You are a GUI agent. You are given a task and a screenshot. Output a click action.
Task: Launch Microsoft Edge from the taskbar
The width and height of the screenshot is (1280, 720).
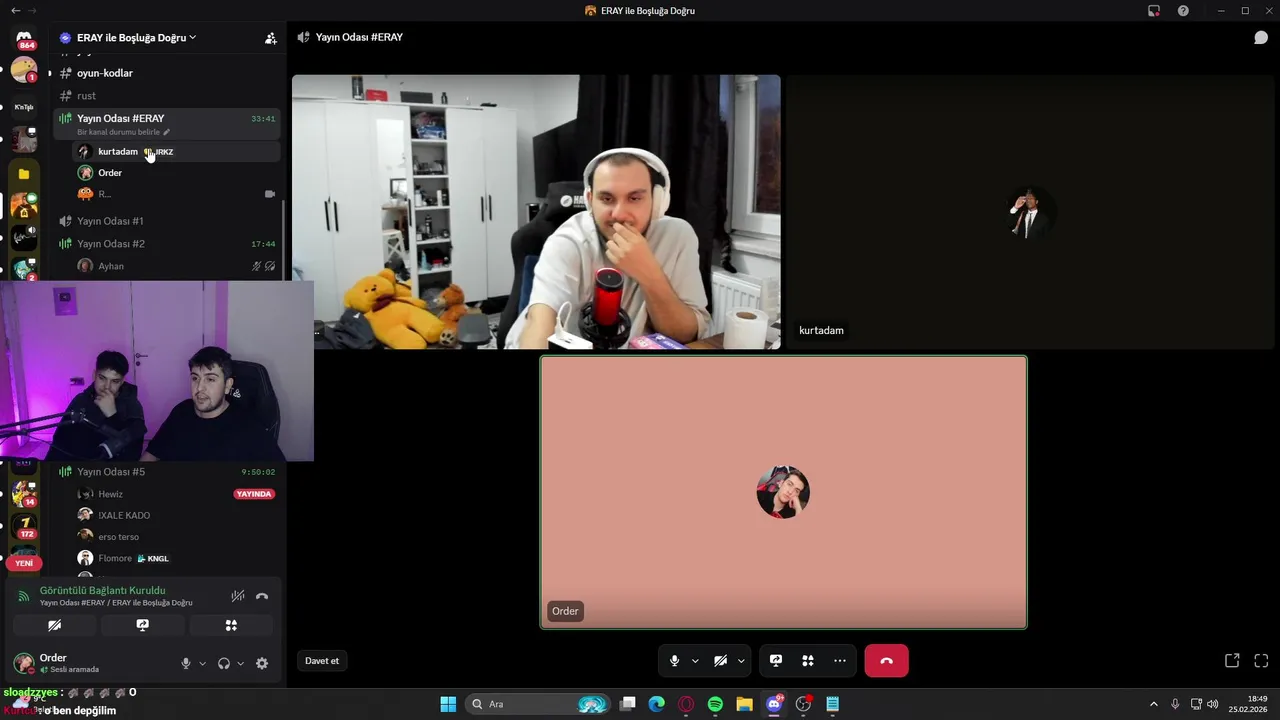(x=657, y=704)
